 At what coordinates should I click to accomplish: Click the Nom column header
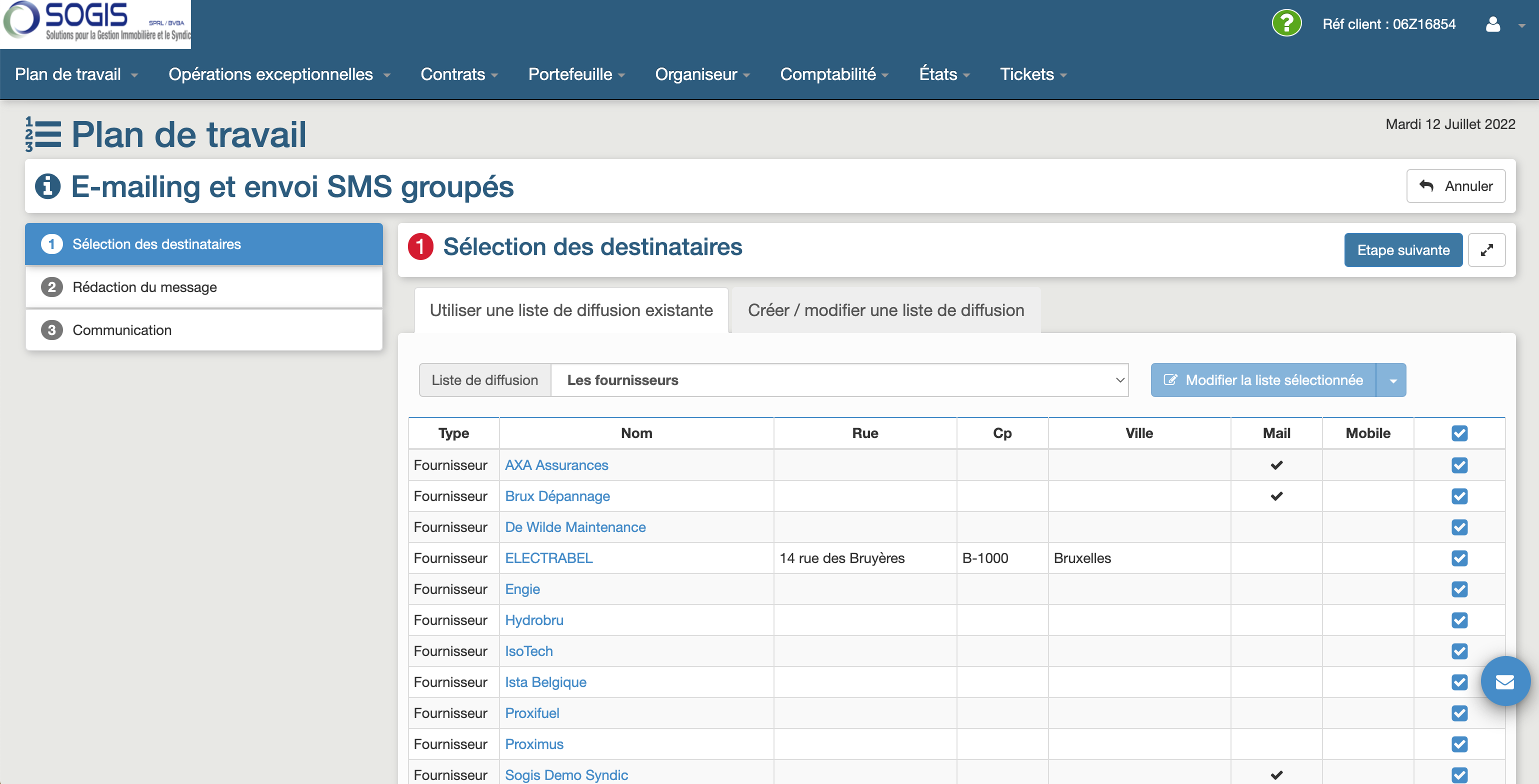[636, 433]
